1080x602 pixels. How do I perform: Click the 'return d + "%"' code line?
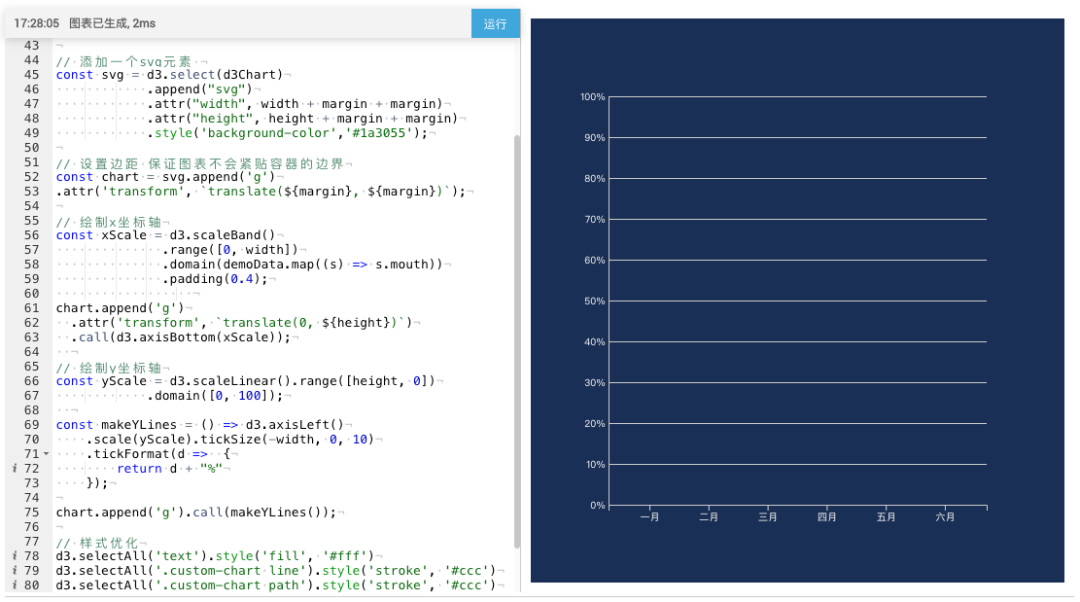(169, 468)
